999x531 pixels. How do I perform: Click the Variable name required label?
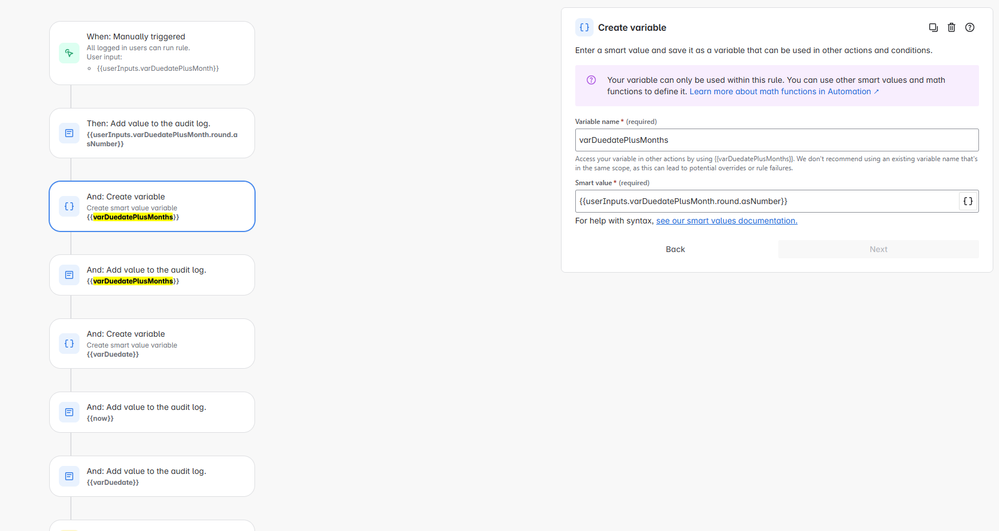pyautogui.click(x=615, y=121)
